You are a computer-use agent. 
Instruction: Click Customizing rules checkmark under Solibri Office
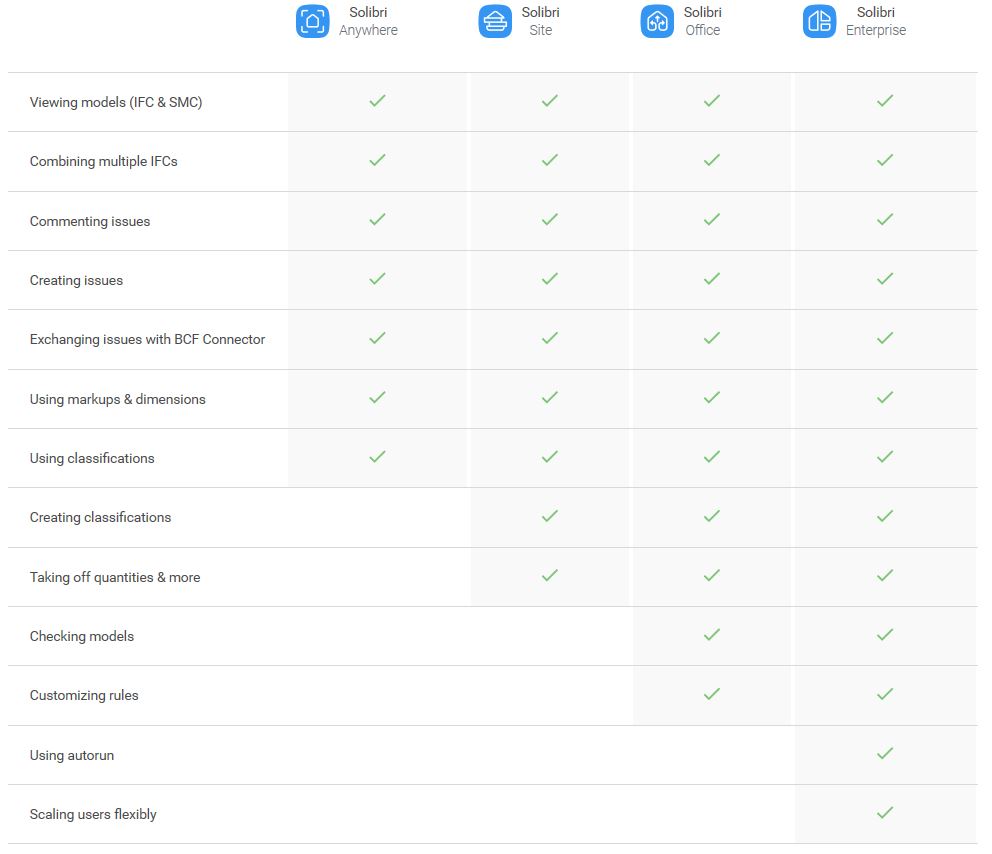[x=712, y=694]
